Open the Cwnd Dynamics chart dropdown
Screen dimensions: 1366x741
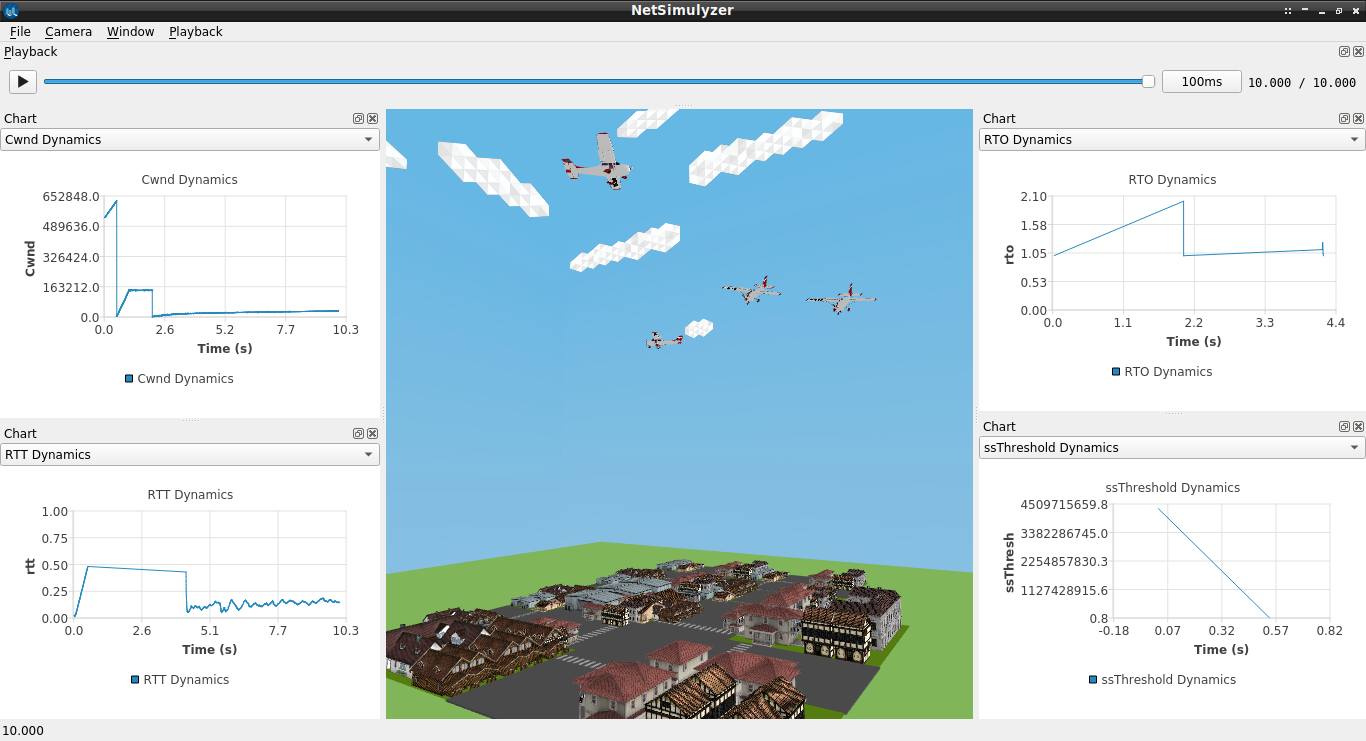click(x=190, y=140)
